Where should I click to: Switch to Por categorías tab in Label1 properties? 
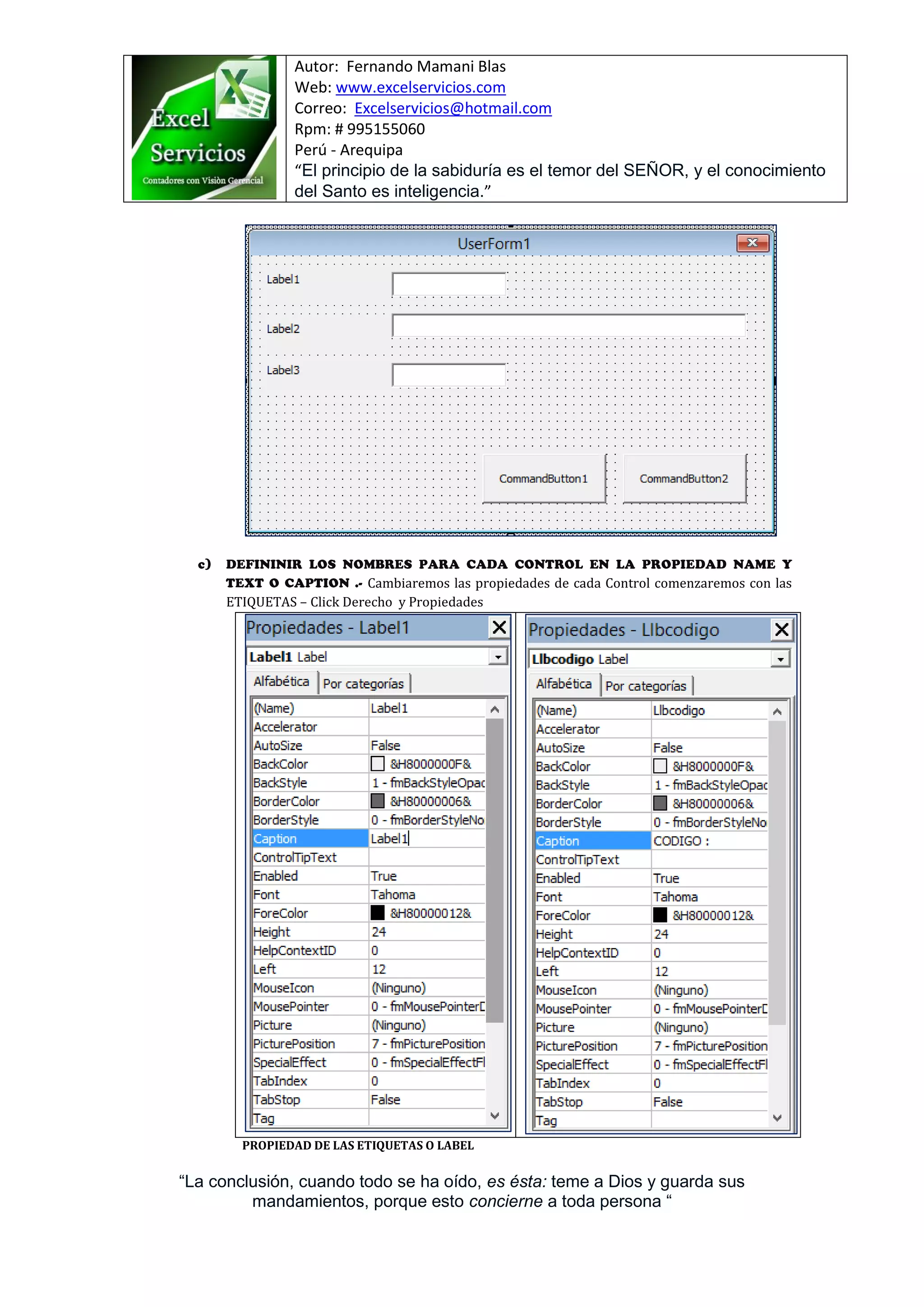(x=363, y=684)
